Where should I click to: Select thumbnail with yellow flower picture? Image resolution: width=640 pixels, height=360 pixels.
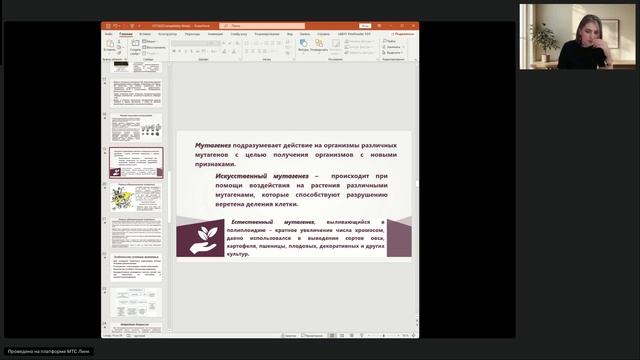(x=136, y=198)
